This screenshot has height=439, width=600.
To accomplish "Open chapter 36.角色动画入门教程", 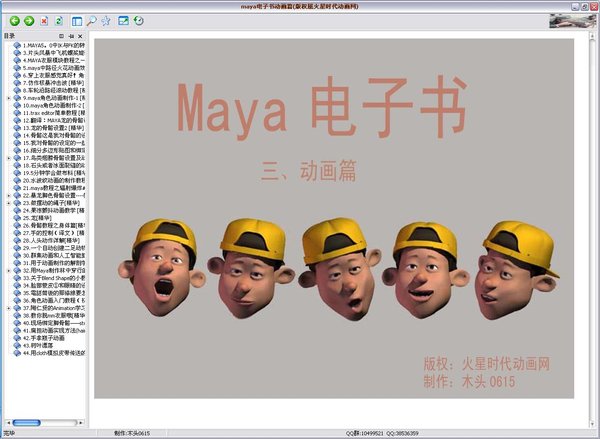I will 54,300.
